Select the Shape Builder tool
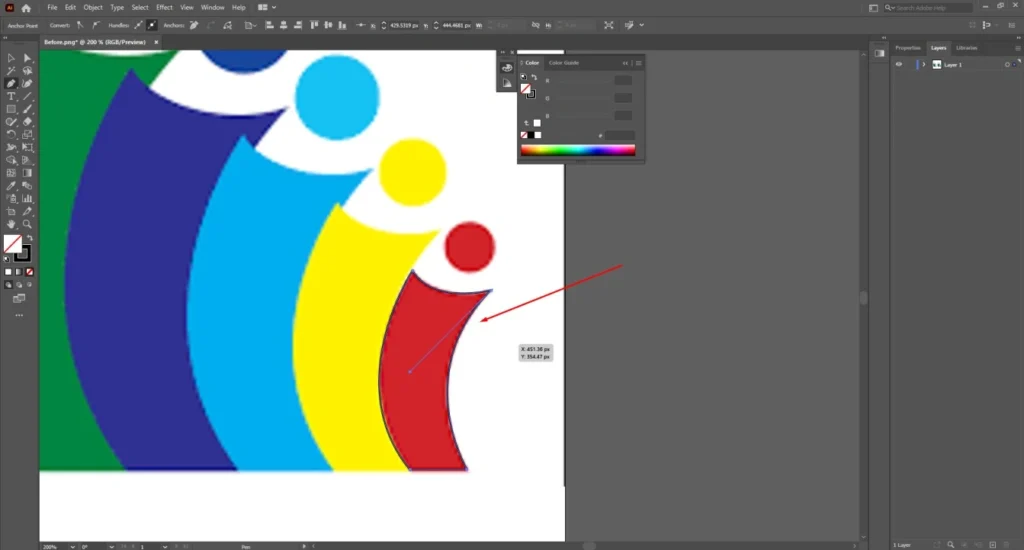Image resolution: width=1024 pixels, height=550 pixels. [11, 160]
